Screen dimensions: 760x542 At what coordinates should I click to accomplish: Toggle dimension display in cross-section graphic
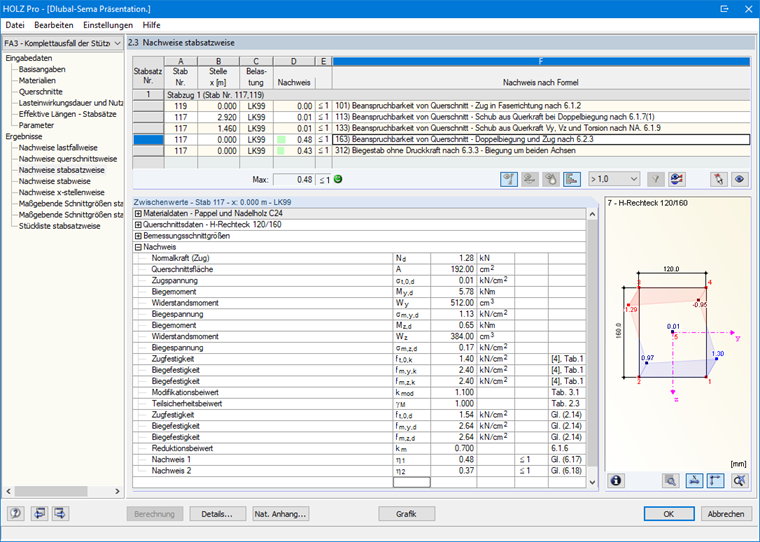(x=716, y=480)
